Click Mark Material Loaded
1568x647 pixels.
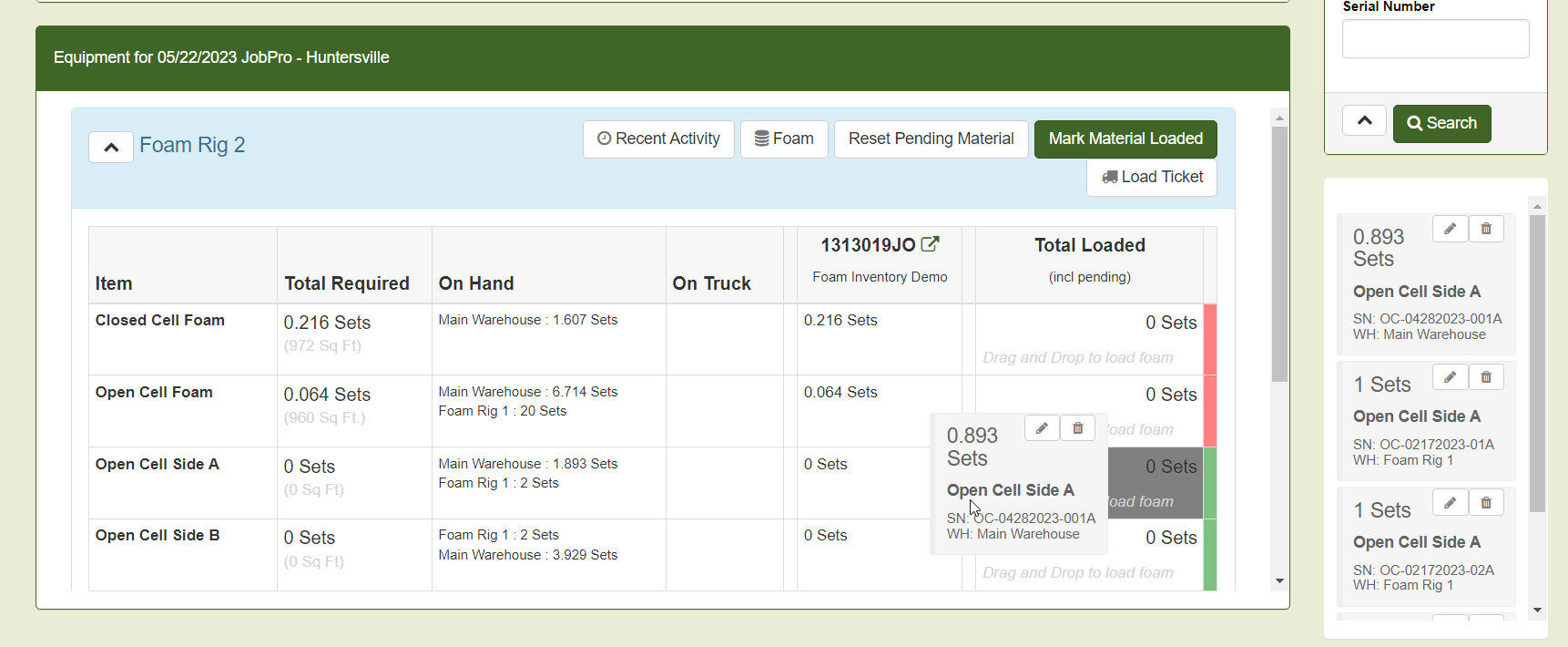[x=1125, y=139]
